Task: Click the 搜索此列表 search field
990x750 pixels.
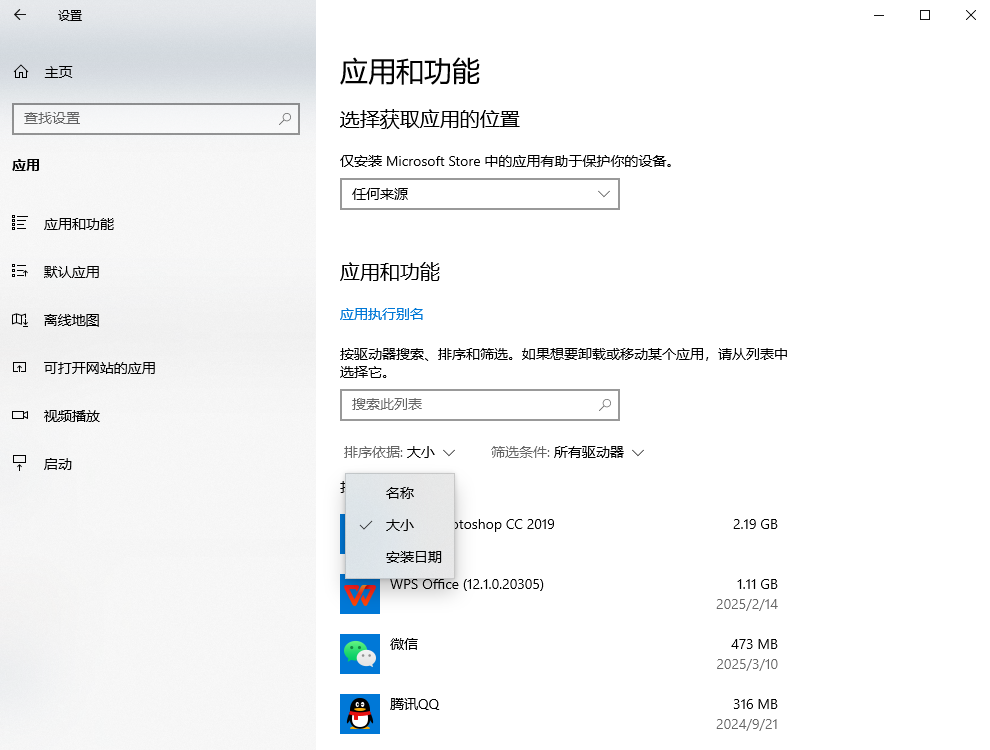Action: (479, 404)
